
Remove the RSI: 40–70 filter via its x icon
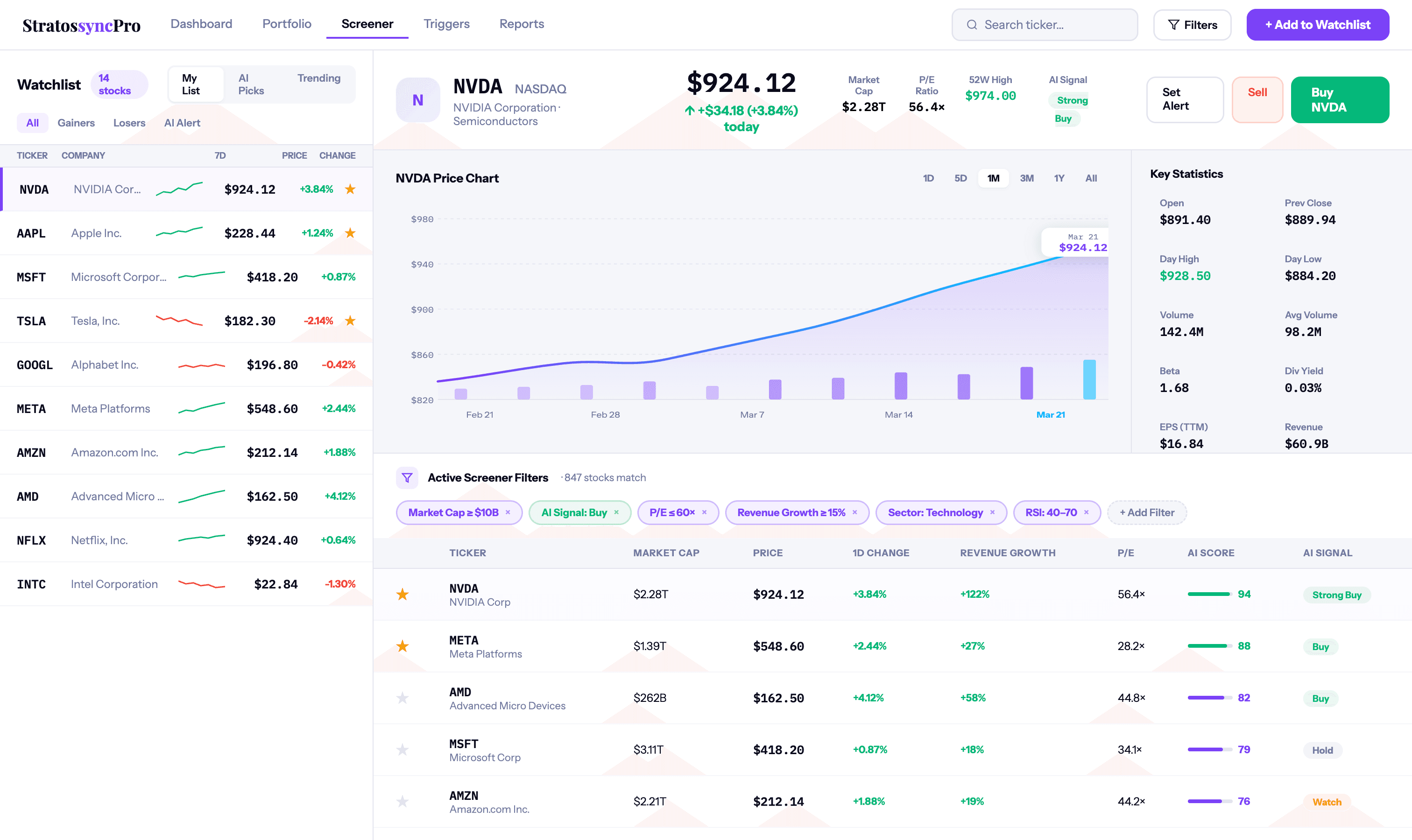[1087, 512]
